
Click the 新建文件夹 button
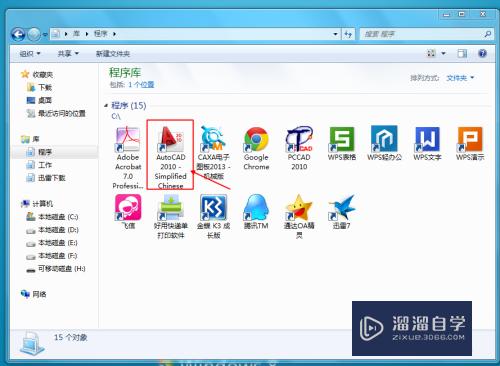pos(113,54)
